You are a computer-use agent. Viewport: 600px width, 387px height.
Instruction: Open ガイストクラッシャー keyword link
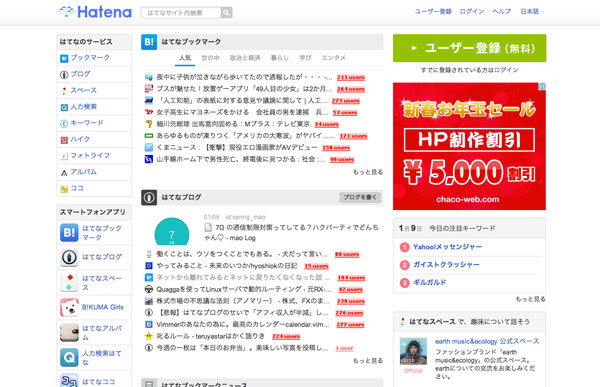point(446,265)
